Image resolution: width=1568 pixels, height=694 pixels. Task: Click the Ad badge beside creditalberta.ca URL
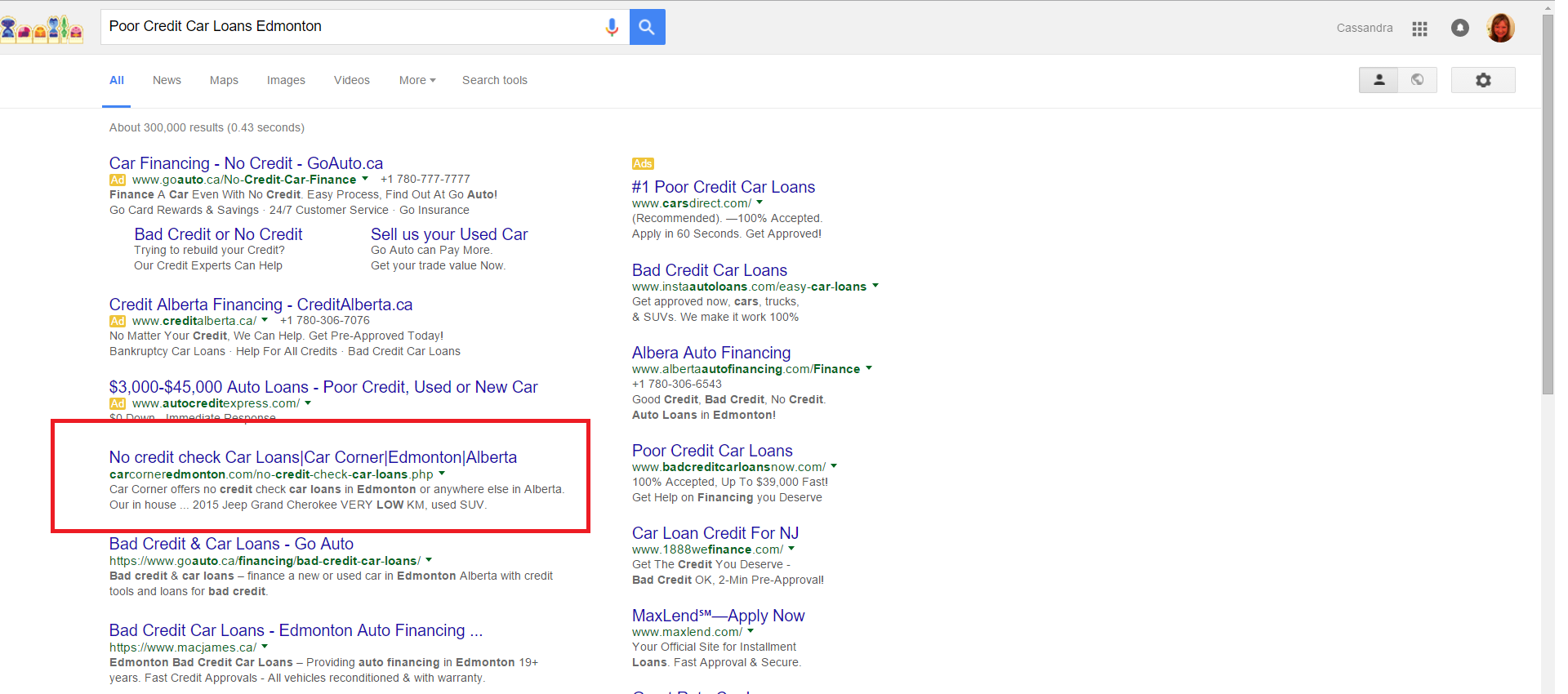118,321
